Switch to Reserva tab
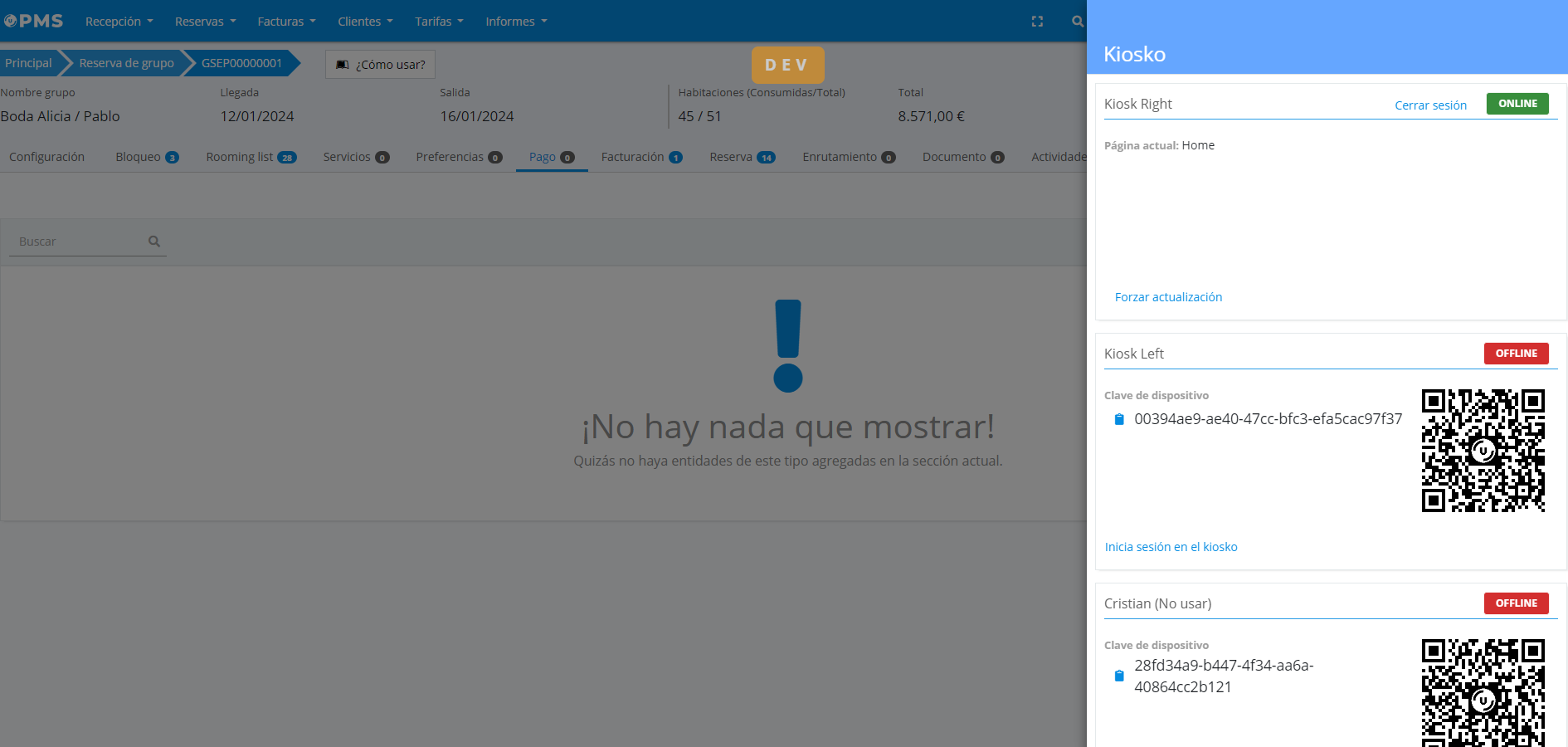 point(743,157)
